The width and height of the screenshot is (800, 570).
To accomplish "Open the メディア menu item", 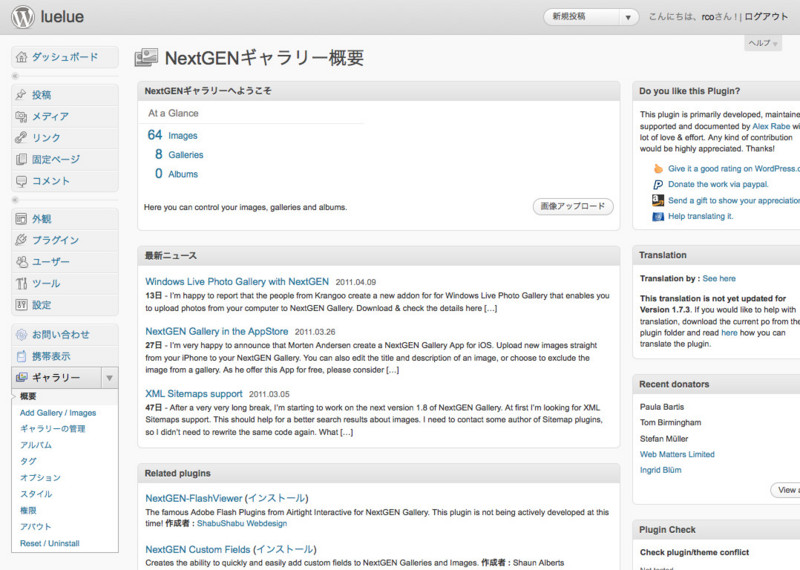I will tap(64, 116).
